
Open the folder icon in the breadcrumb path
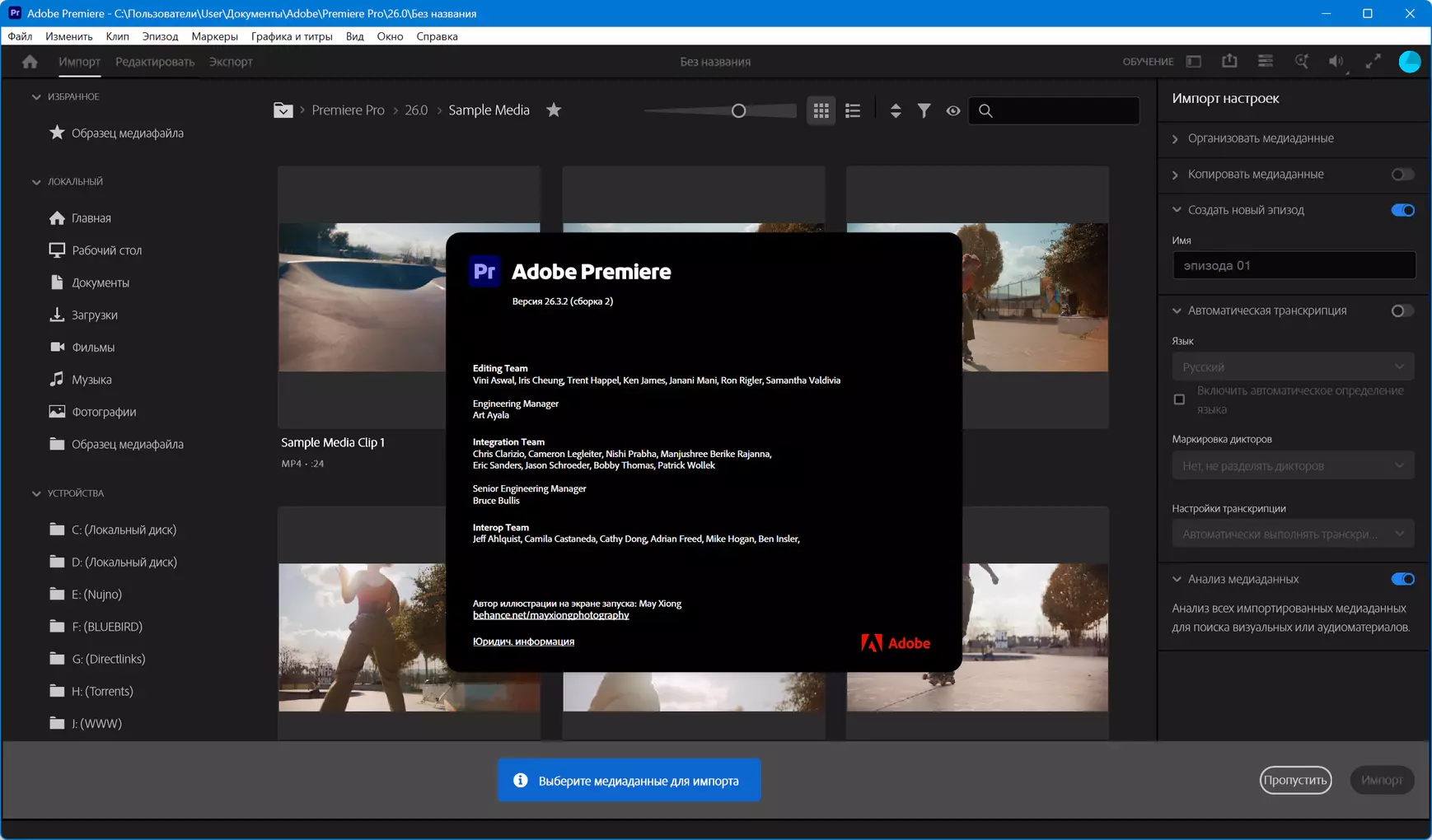point(283,110)
